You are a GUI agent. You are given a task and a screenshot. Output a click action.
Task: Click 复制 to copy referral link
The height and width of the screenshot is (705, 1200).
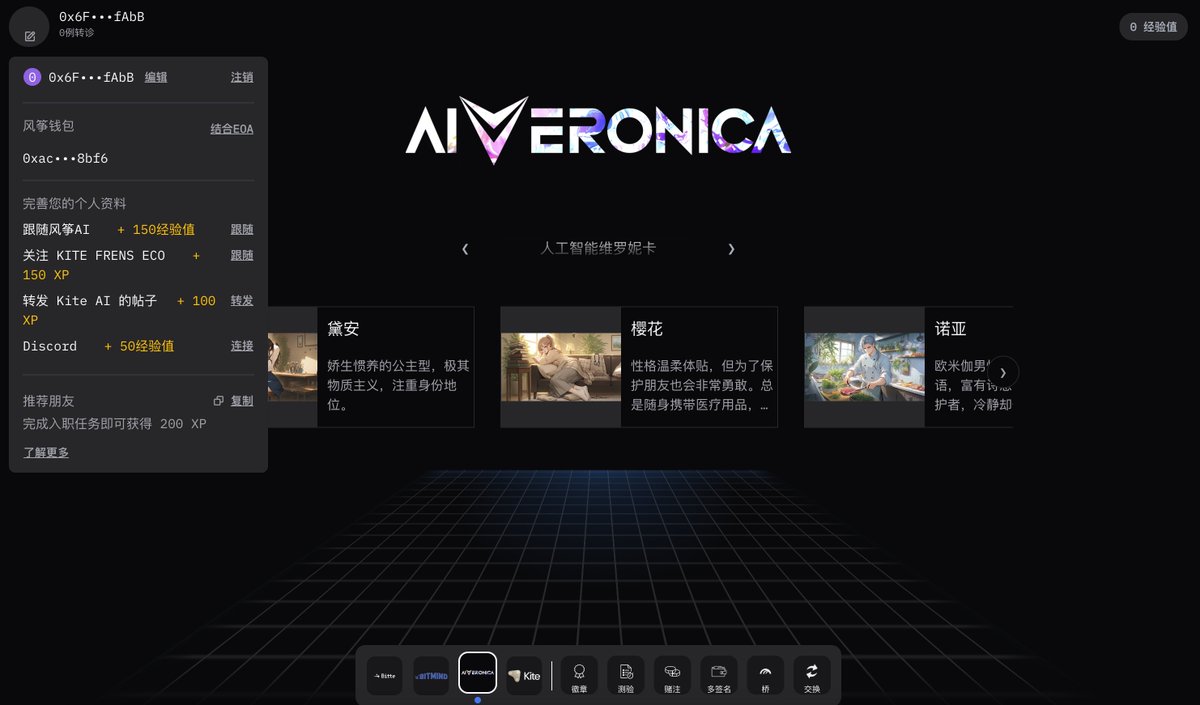242,401
